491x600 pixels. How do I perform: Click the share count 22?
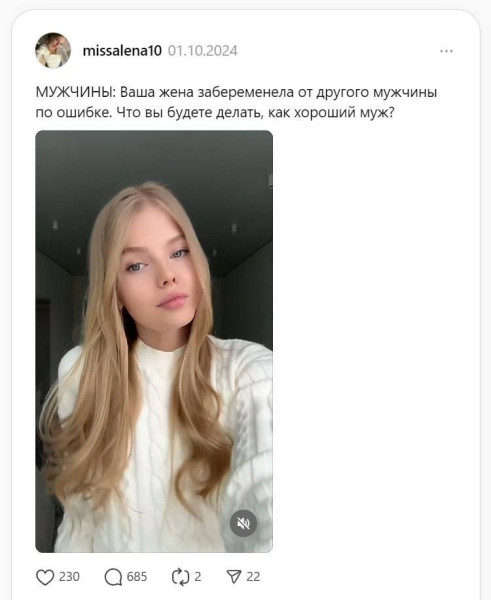[x=253, y=577]
